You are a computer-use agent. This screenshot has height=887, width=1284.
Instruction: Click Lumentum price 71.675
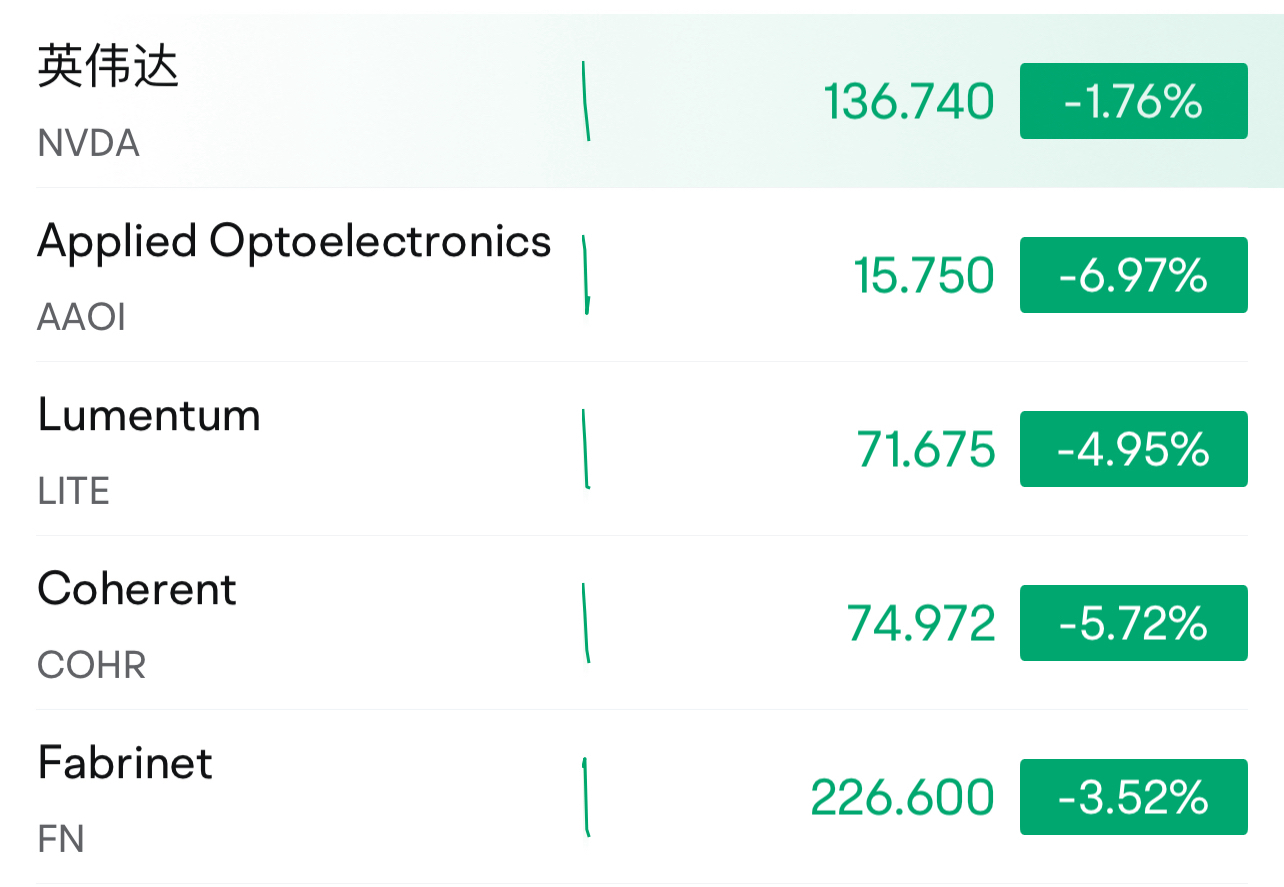pos(926,450)
